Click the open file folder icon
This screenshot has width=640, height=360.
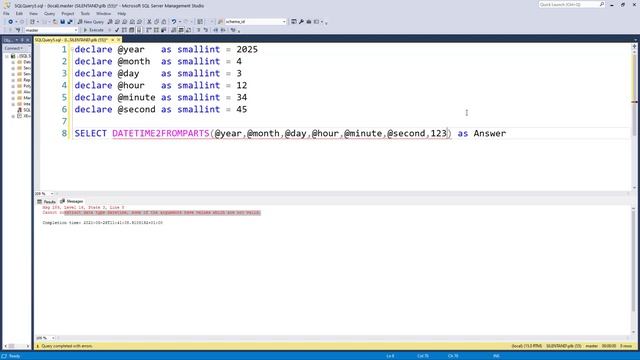[55, 22]
